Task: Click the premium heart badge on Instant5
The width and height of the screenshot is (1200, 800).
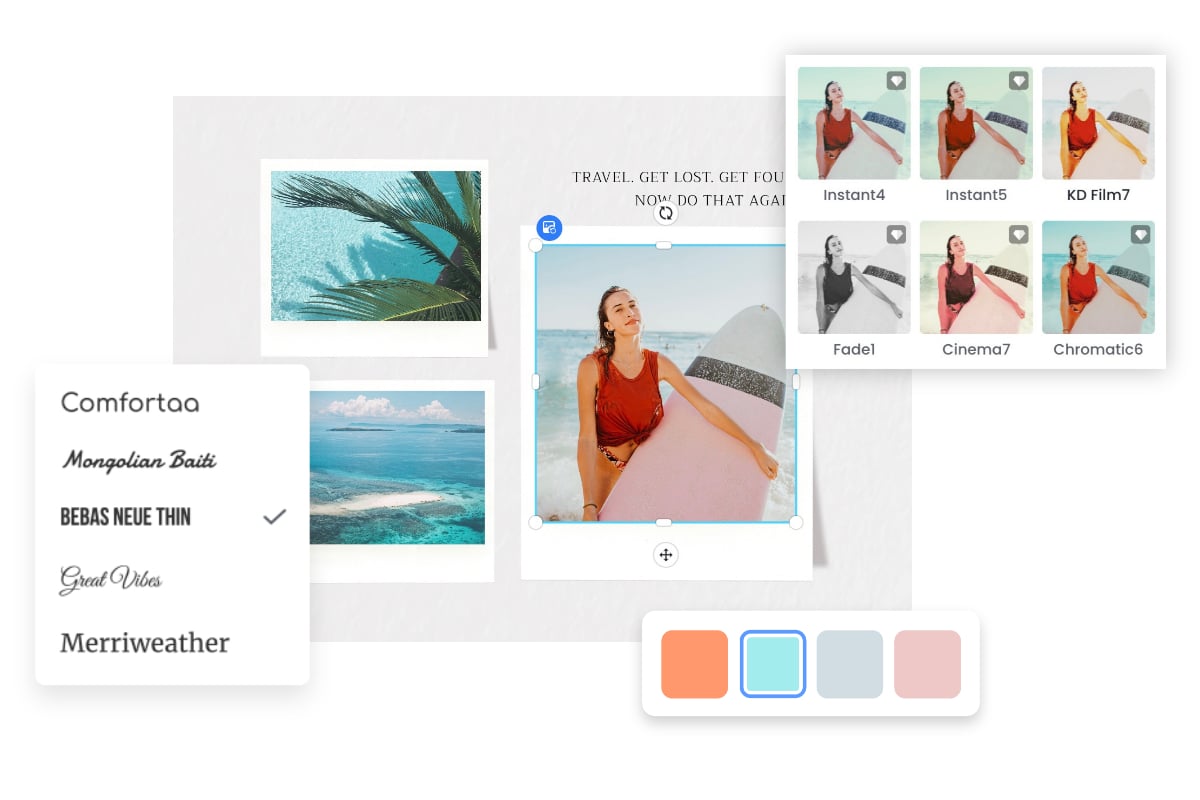Action: 1018,81
